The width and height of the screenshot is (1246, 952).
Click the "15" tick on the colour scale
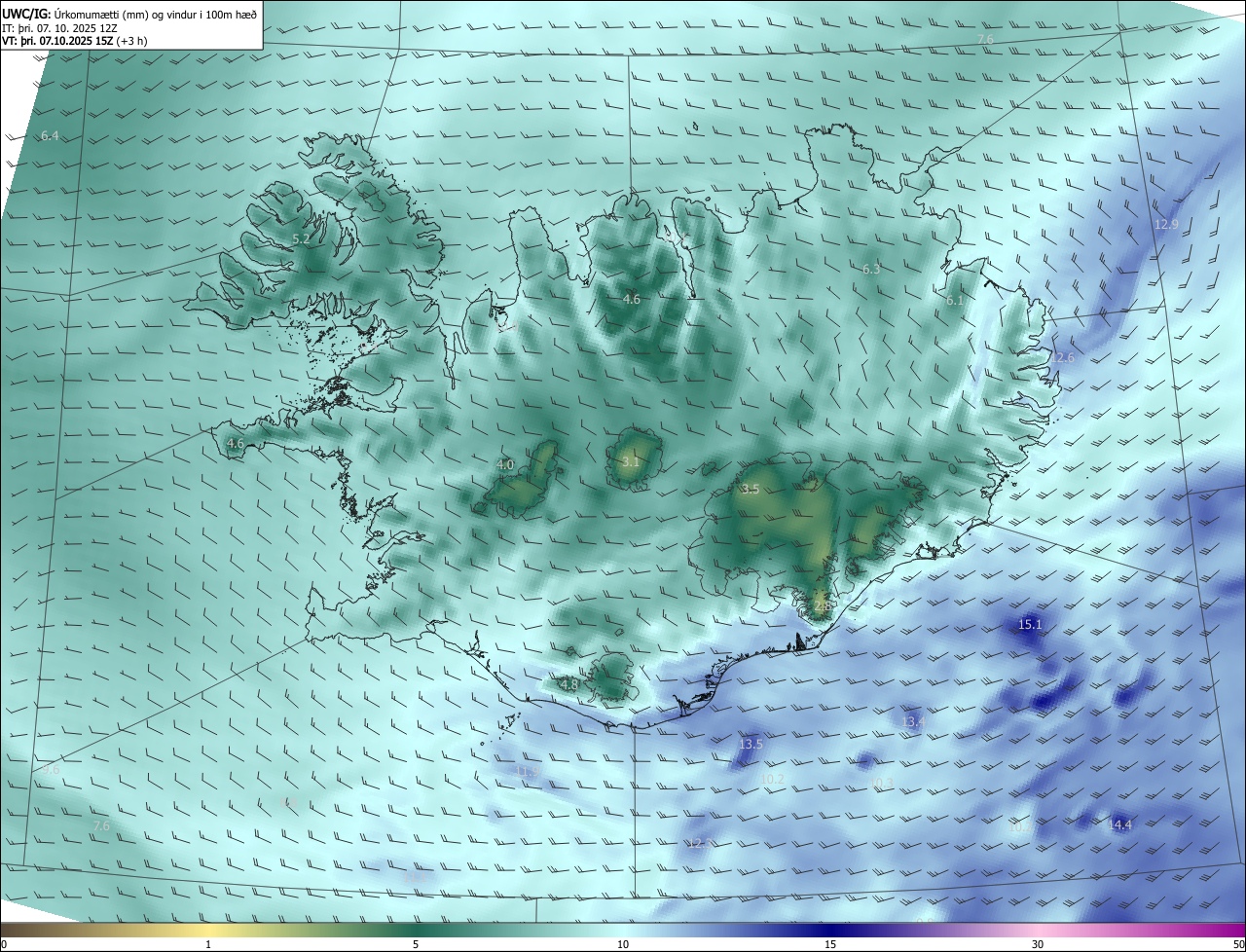click(x=830, y=944)
